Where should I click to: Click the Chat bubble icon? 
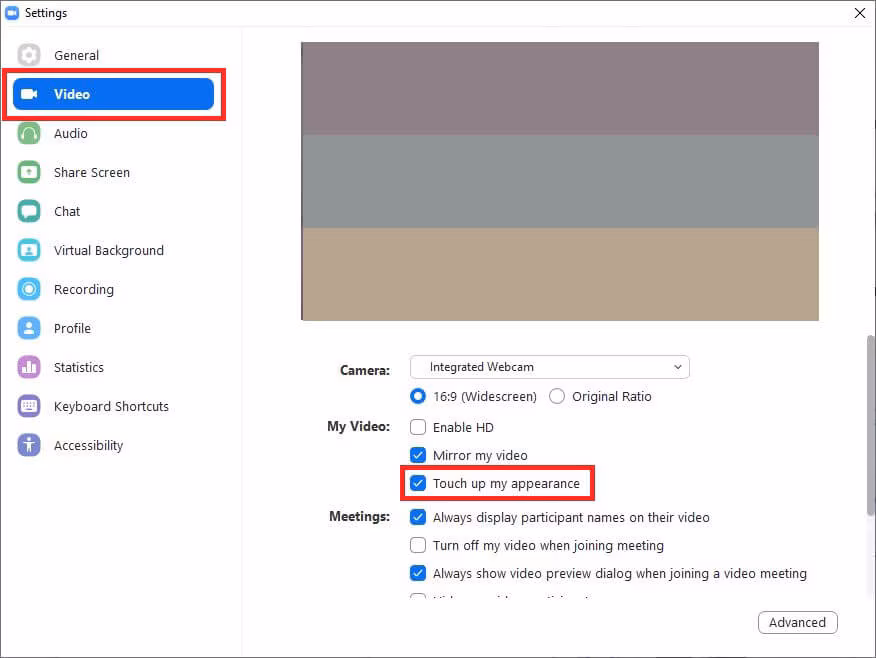tap(29, 211)
